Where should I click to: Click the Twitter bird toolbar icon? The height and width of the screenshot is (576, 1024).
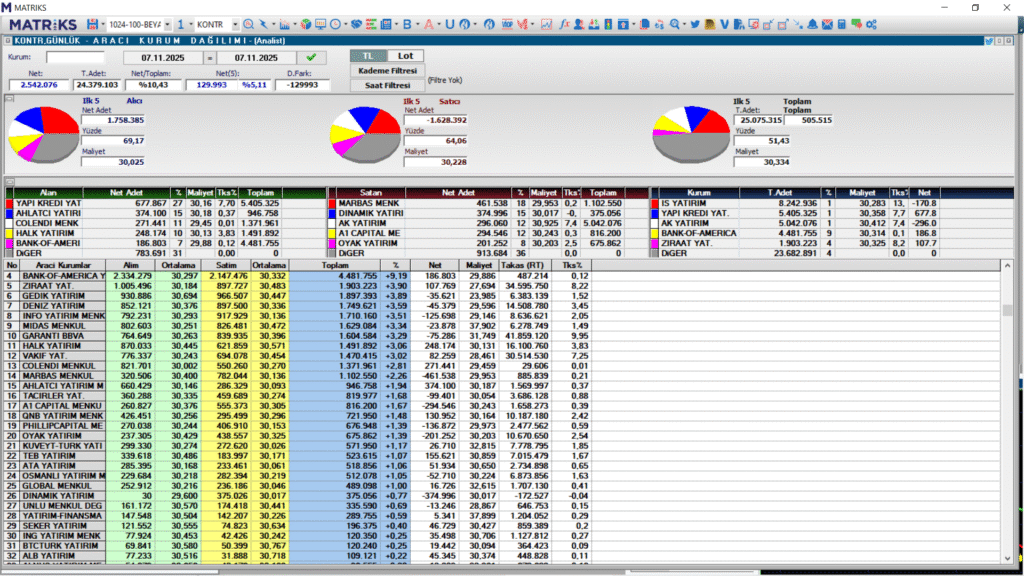click(x=695, y=24)
